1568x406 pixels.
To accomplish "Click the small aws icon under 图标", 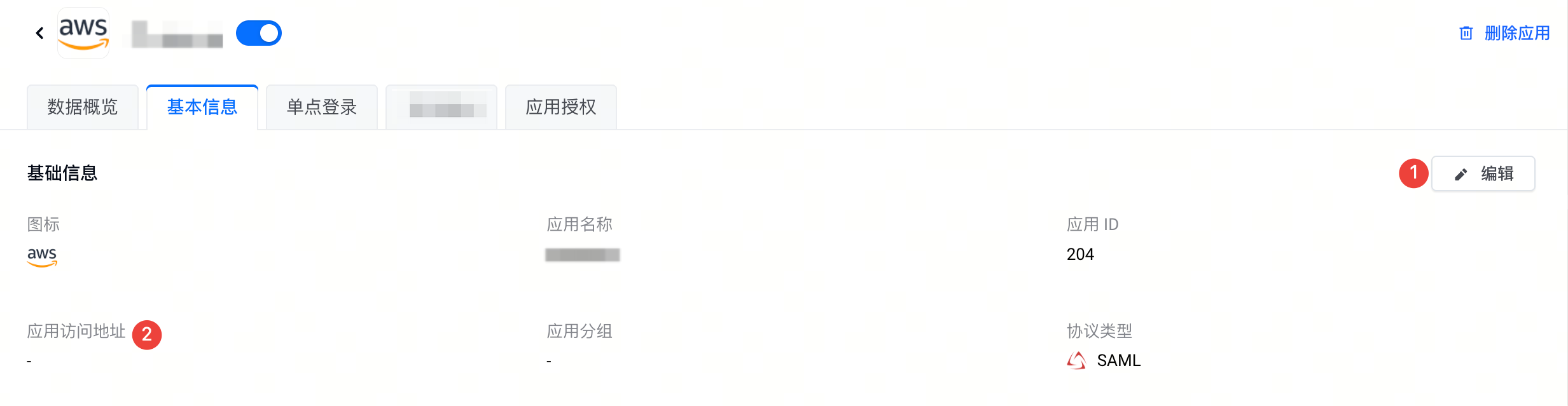I will tap(42, 256).
